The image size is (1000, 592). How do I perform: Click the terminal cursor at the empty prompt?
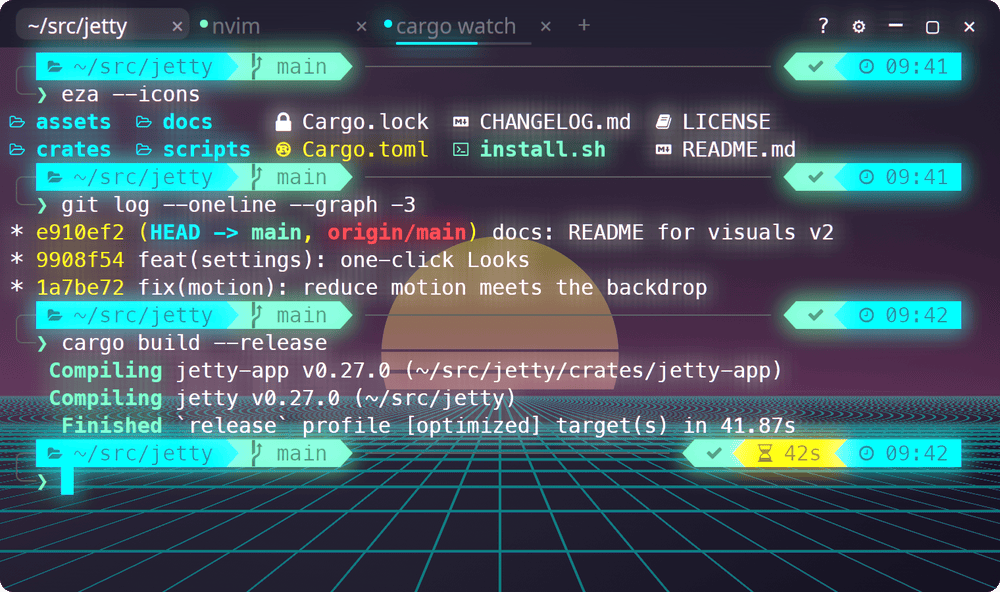(67, 480)
